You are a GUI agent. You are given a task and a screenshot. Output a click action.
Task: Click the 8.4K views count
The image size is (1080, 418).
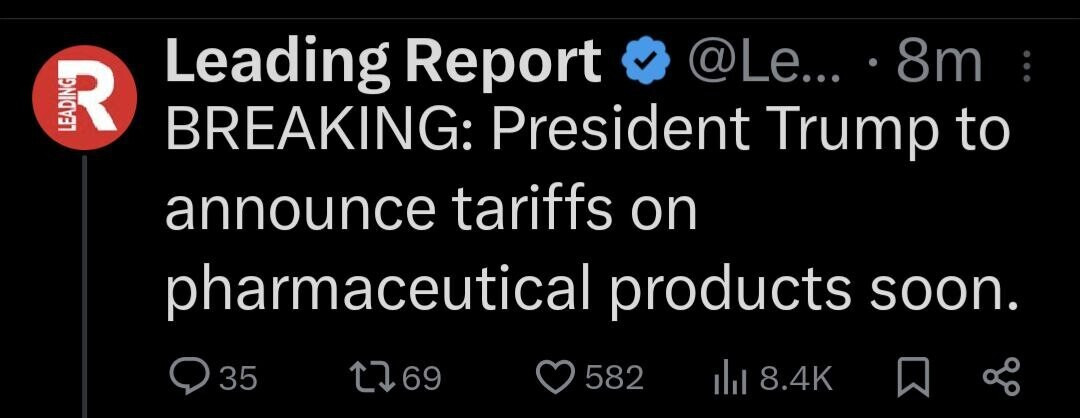click(x=796, y=378)
